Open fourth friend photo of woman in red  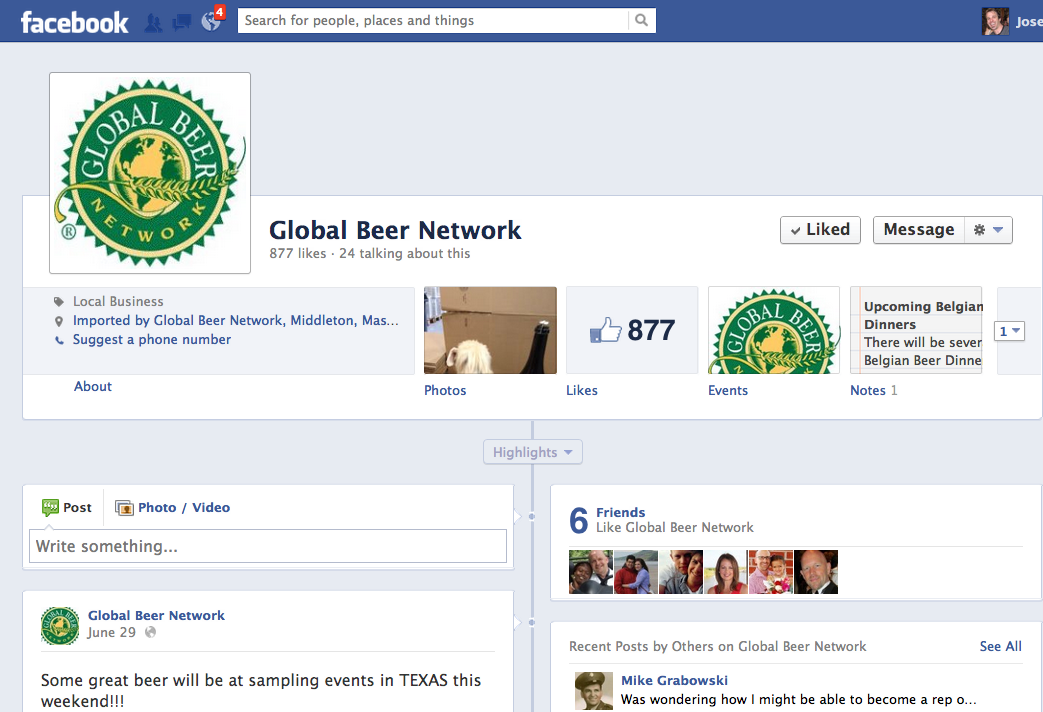(x=726, y=572)
